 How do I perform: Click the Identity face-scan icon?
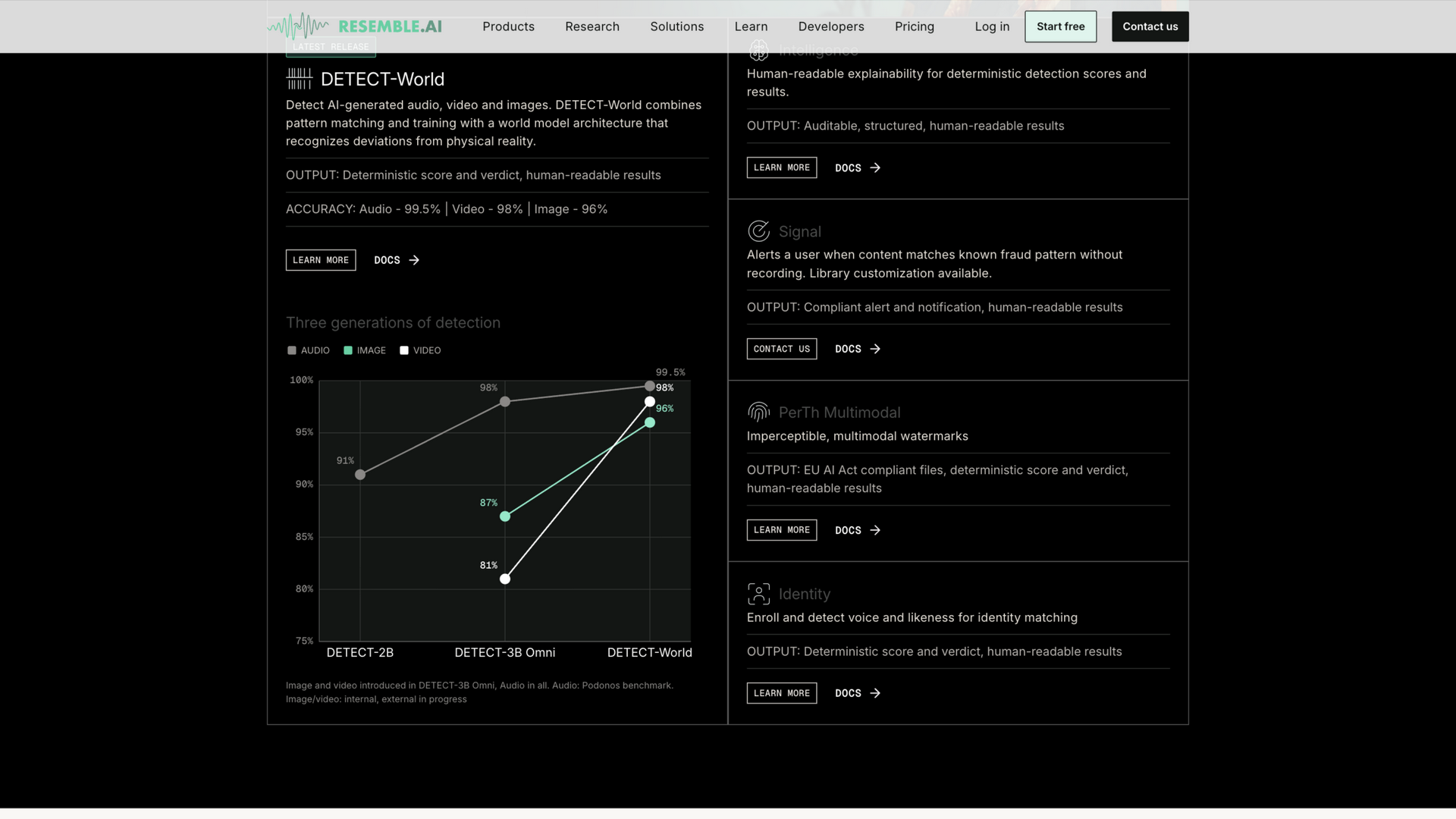point(758,594)
